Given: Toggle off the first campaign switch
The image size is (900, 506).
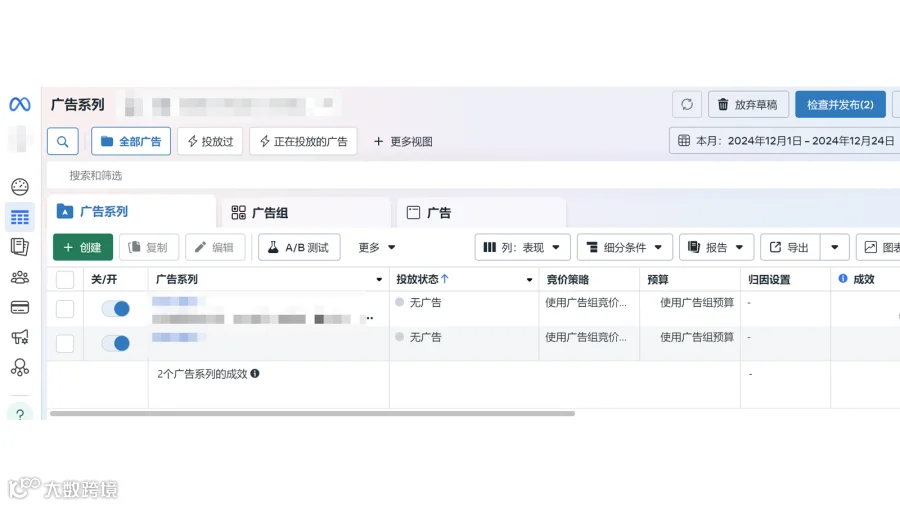Looking at the screenshot, I should [x=115, y=309].
